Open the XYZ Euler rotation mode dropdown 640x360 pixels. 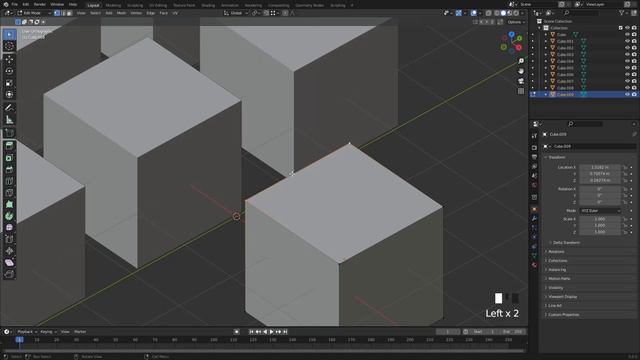pos(600,211)
